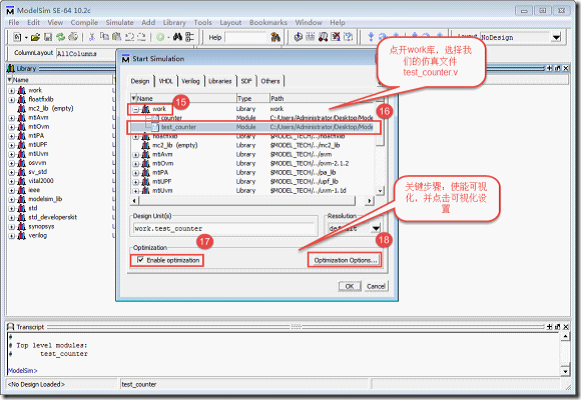Toggle the Enable optimization checkbox
Screen dimensions: 581x400
140,260
